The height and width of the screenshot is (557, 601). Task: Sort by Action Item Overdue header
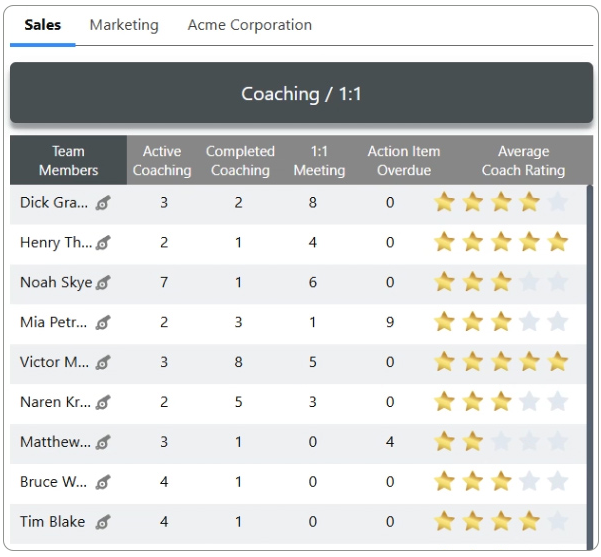403,161
